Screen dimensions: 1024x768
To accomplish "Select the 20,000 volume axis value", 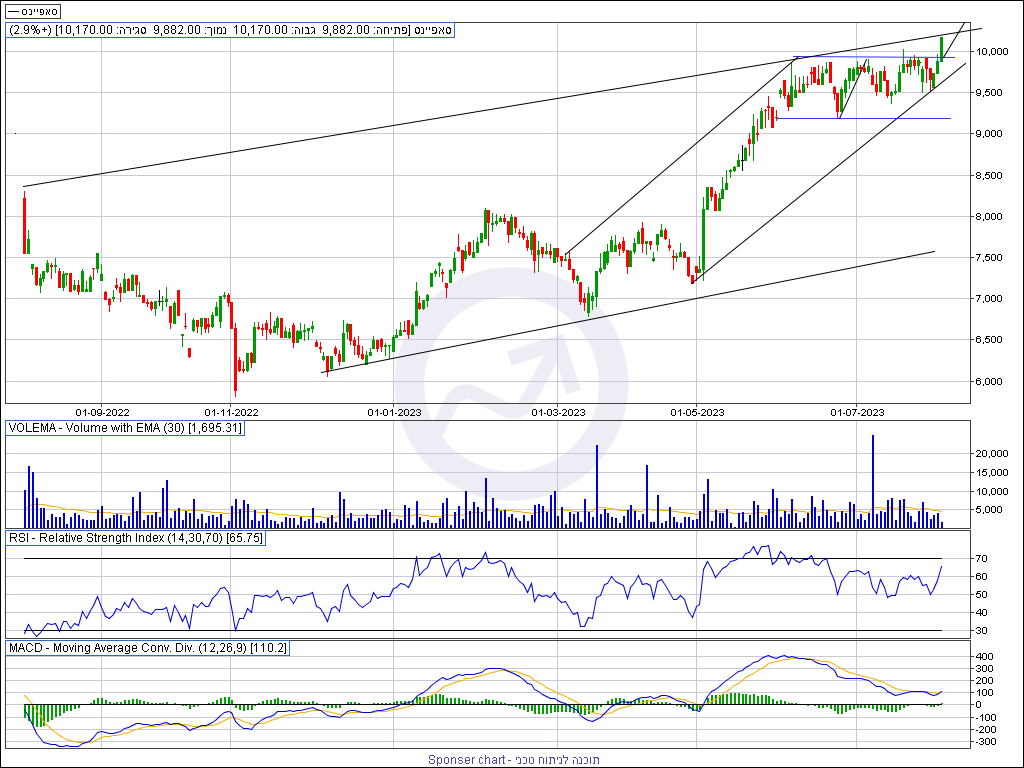I will click(993, 453).
